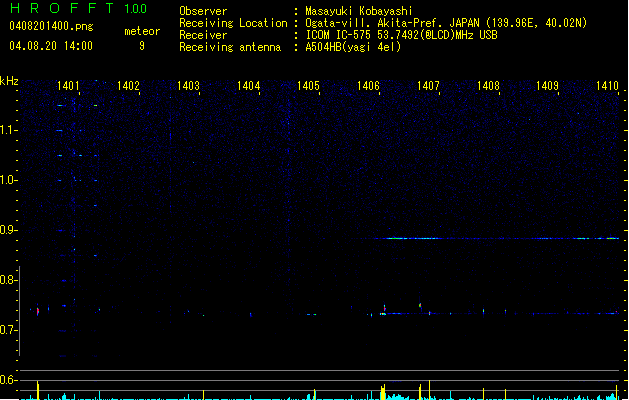Click the meteor count value 9

tap(142, 46)
